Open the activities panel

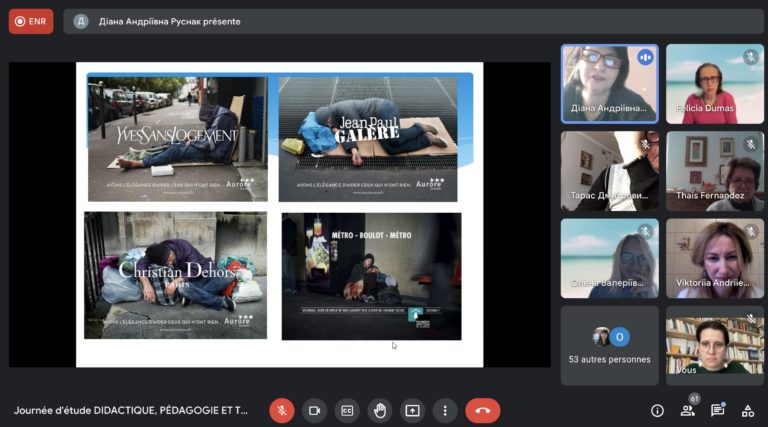748,411
